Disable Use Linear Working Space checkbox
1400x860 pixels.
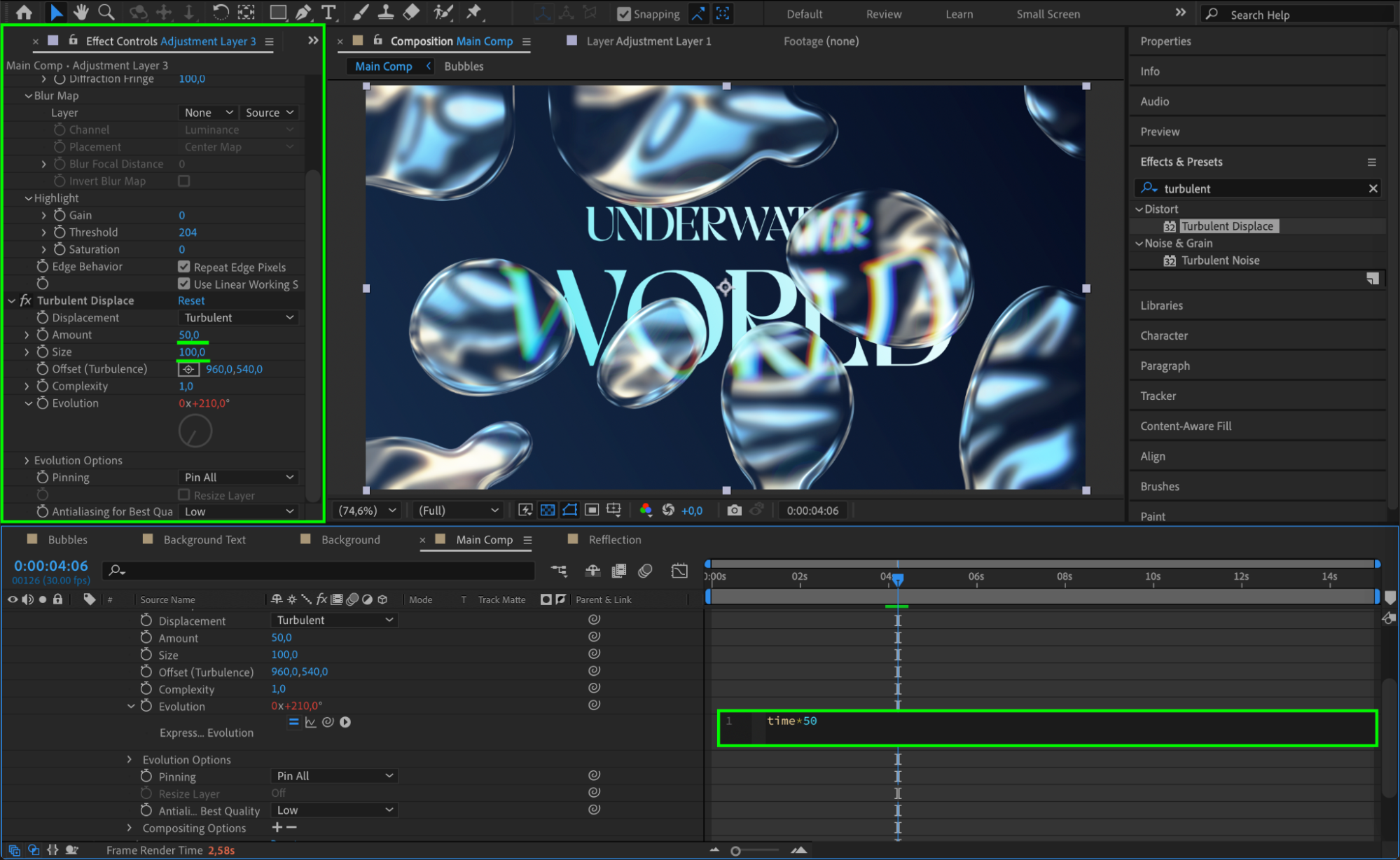[x=184, y=284]
